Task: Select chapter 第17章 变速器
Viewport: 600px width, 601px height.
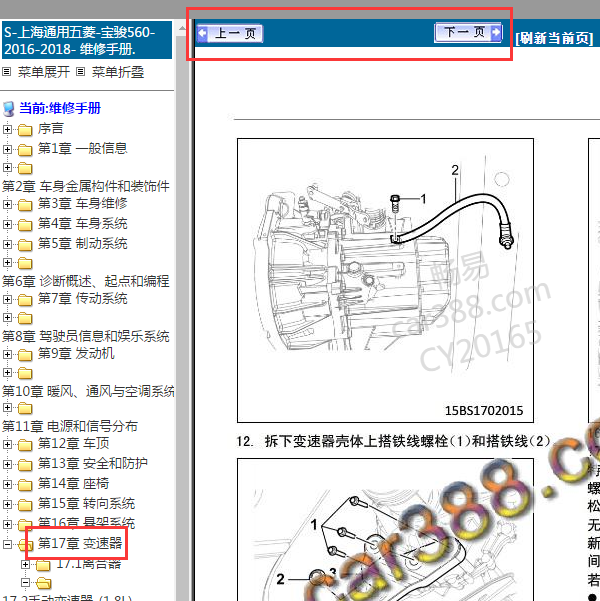Action: coord(80,543)
